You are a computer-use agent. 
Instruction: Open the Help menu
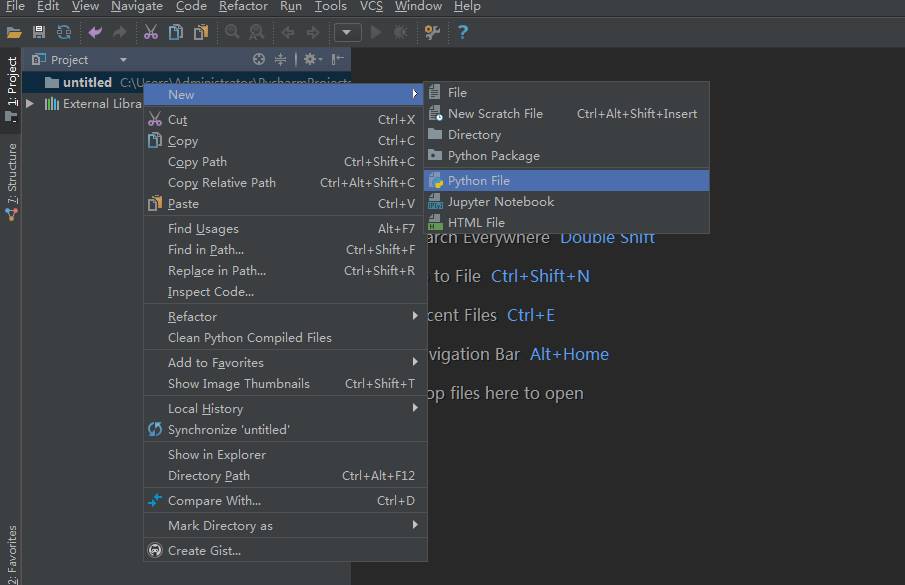(x=466, y=6)
